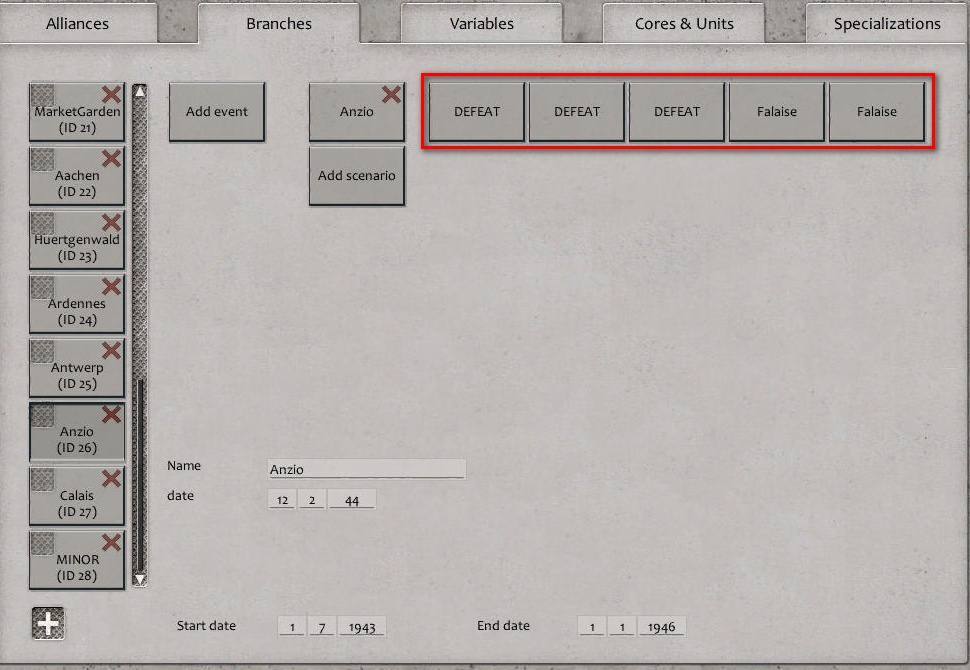Switch to the Alliances tab

[78, 23]
